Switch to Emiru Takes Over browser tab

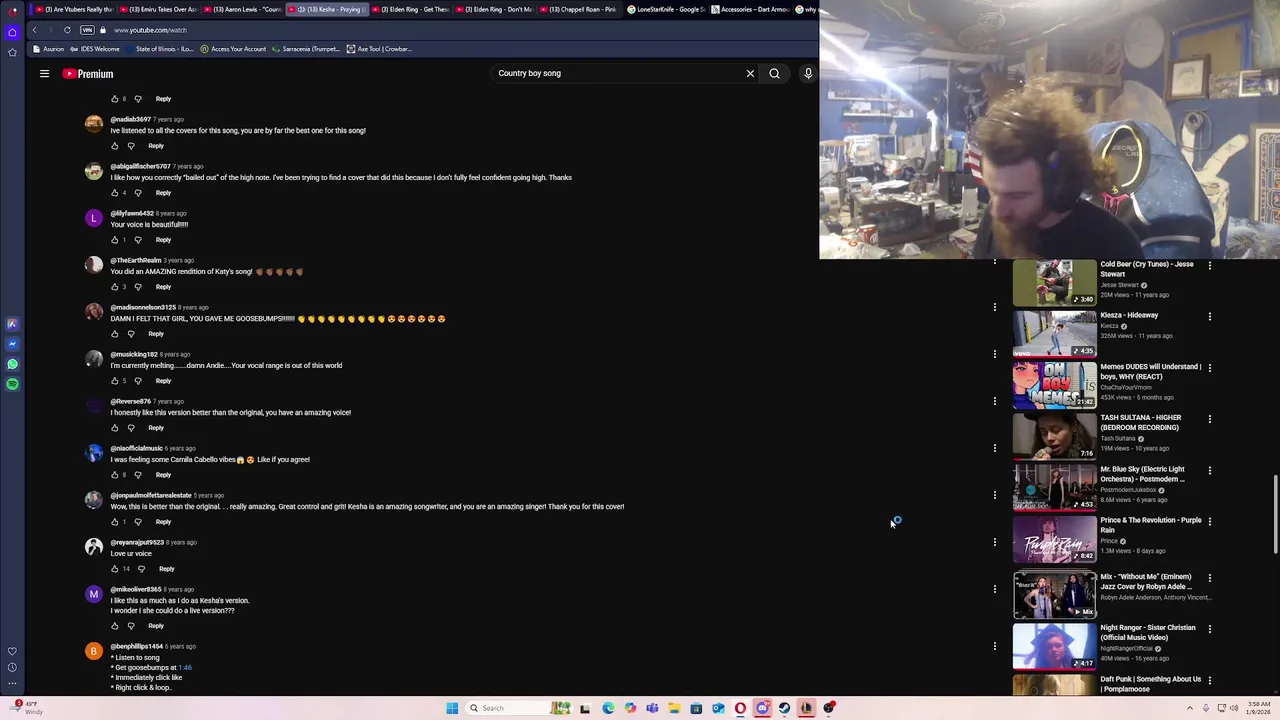(x=157, y=9)
